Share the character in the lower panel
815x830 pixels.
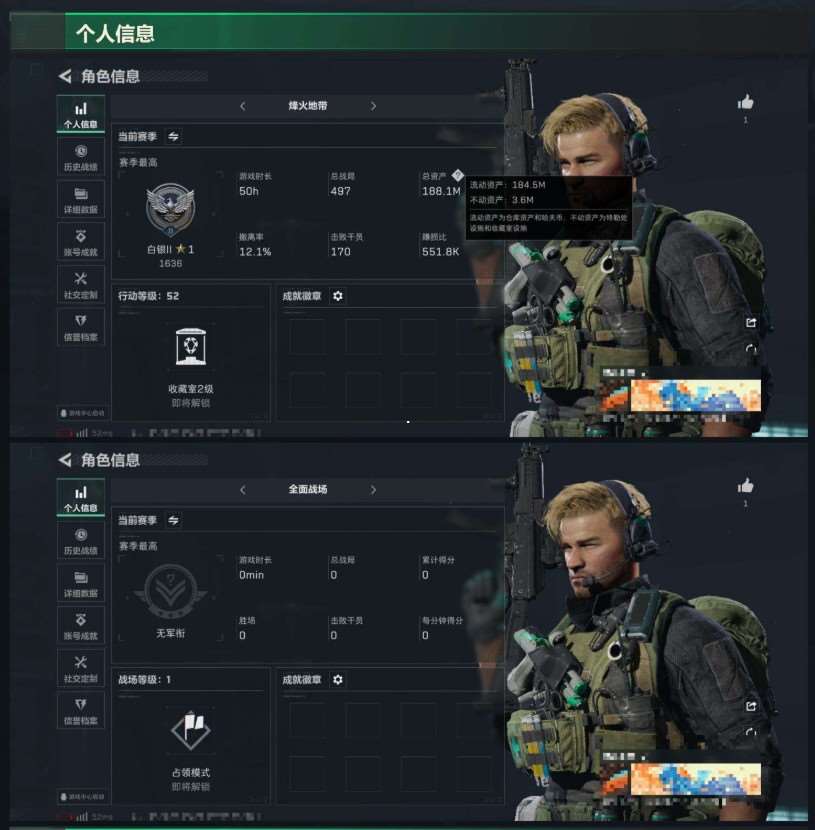coord(750,706)
